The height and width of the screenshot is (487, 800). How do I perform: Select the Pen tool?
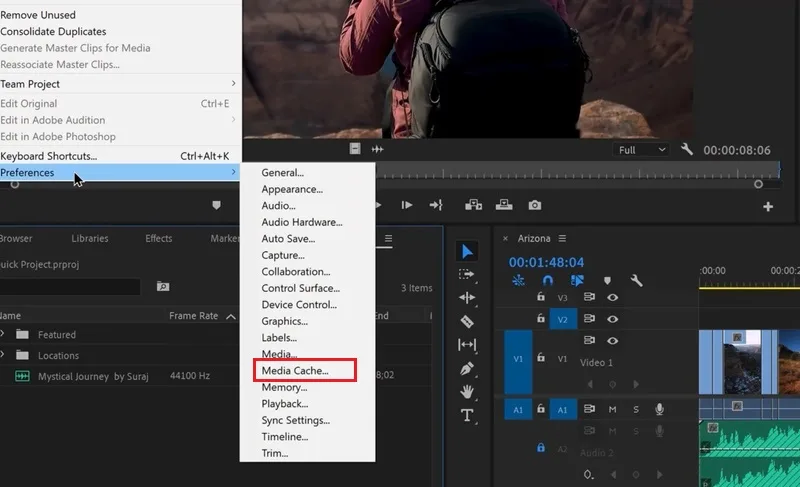click(x=467, y=368)
